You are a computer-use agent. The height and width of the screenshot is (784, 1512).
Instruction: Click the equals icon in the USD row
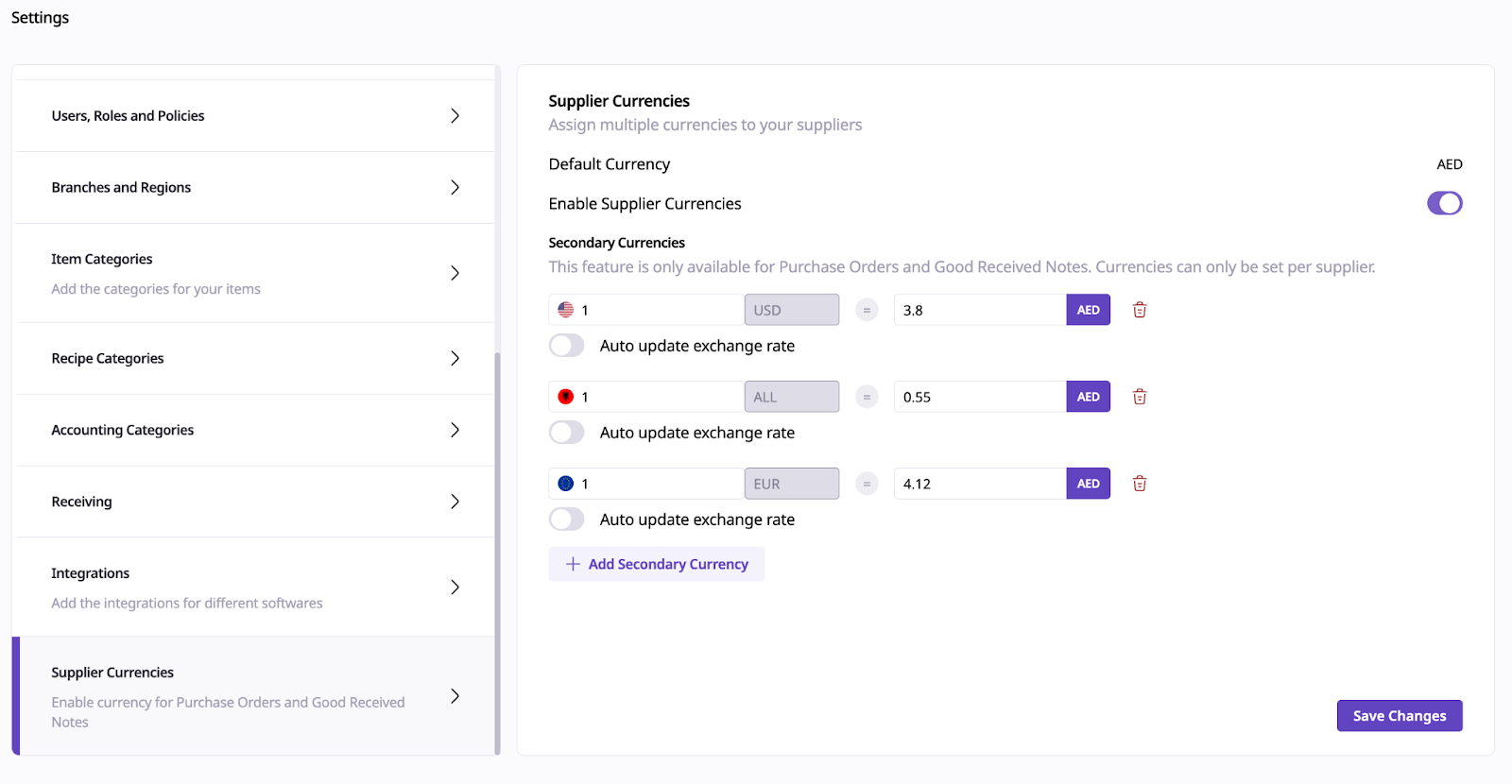click(867, 310)
